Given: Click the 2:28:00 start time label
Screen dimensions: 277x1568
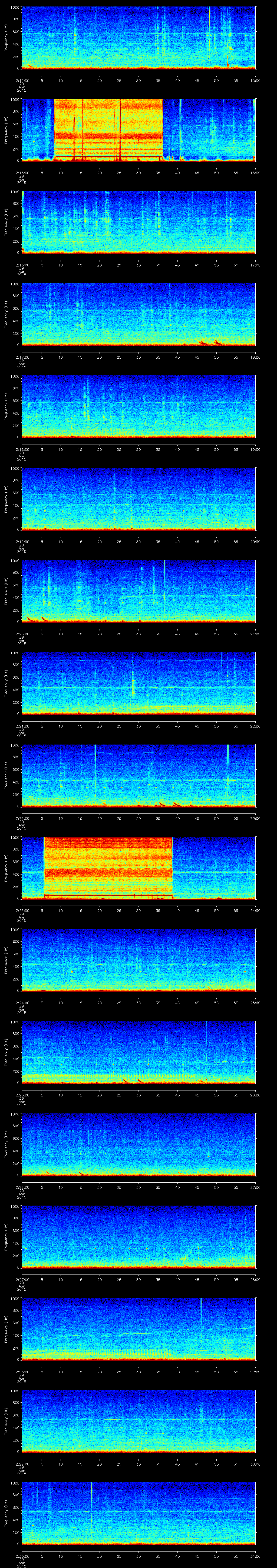Looking at the screenshot, I should (x=22, y=1371).
